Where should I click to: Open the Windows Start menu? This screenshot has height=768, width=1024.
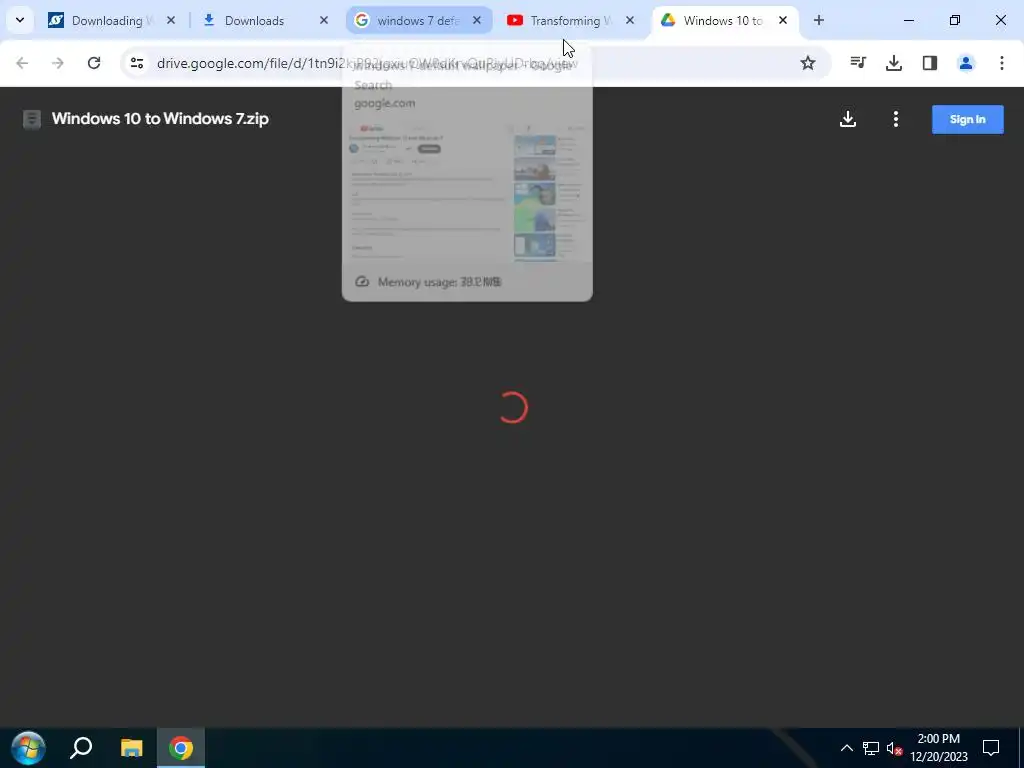28,748
